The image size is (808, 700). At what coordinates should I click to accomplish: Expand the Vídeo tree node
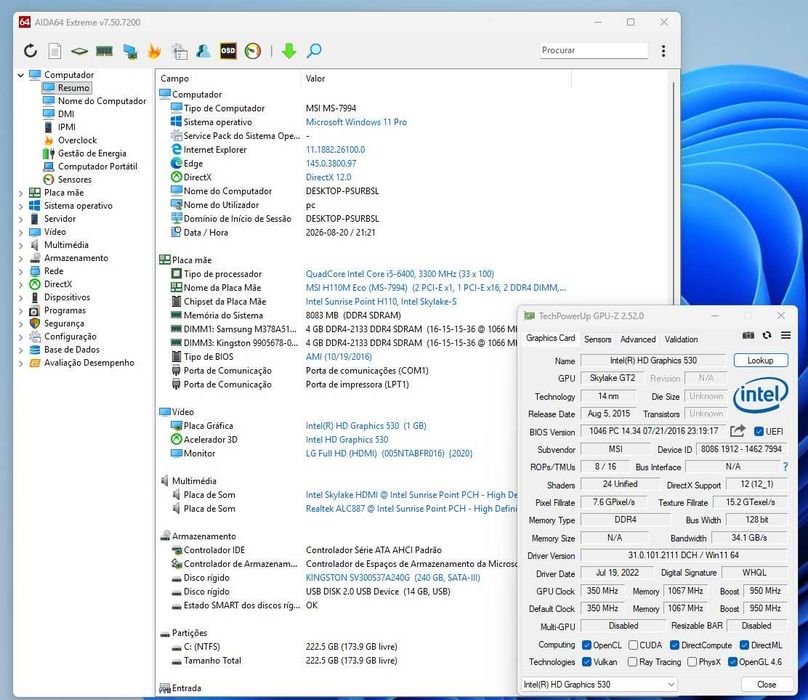pos(21,232)
